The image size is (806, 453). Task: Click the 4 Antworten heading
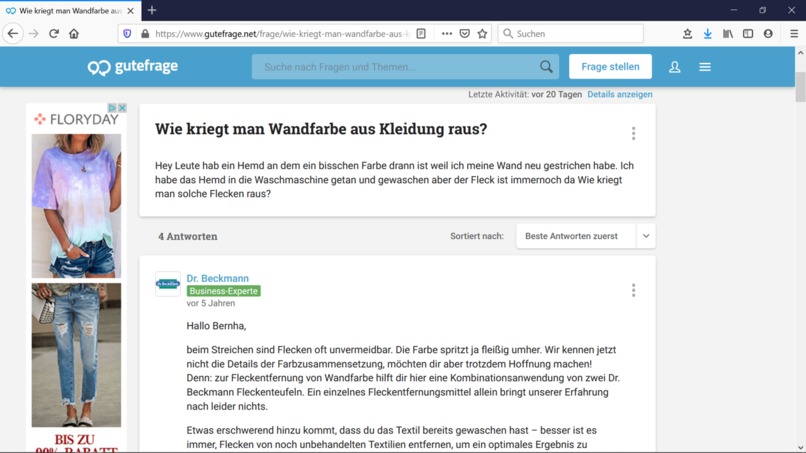click(x=188, y=237)
